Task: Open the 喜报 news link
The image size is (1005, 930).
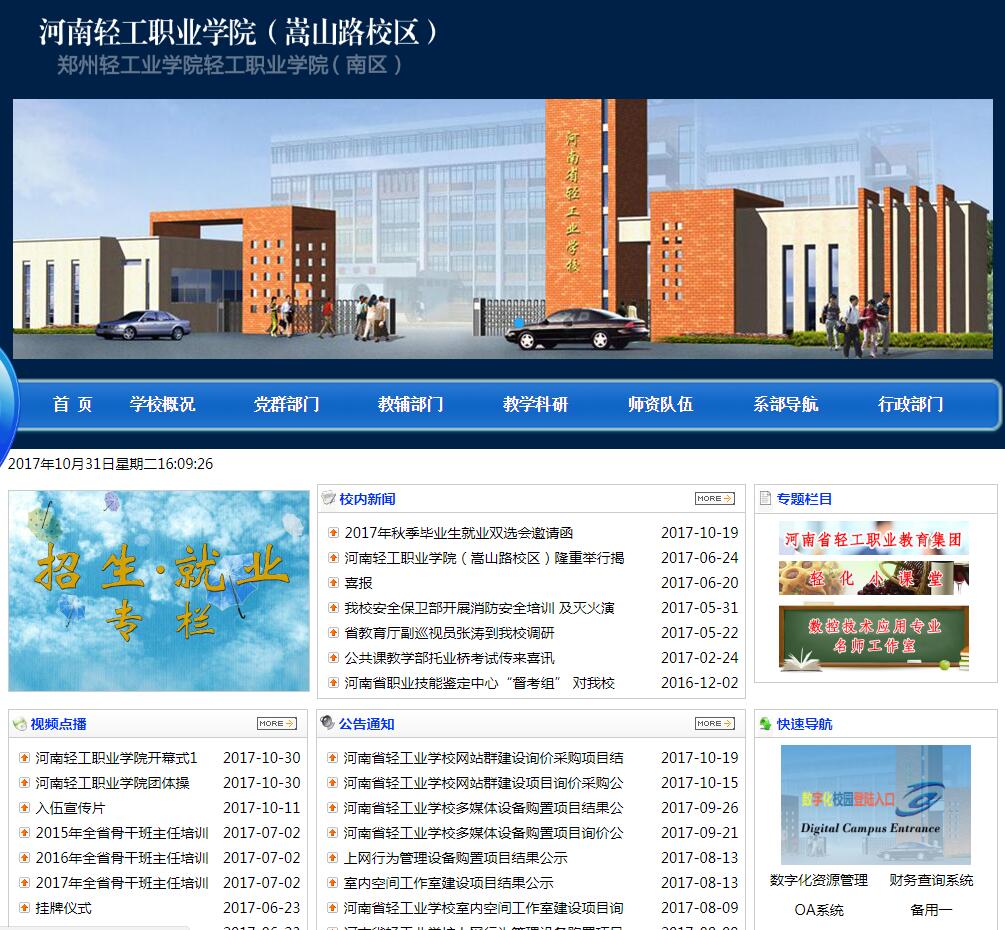Action: (x=358, y=583)
